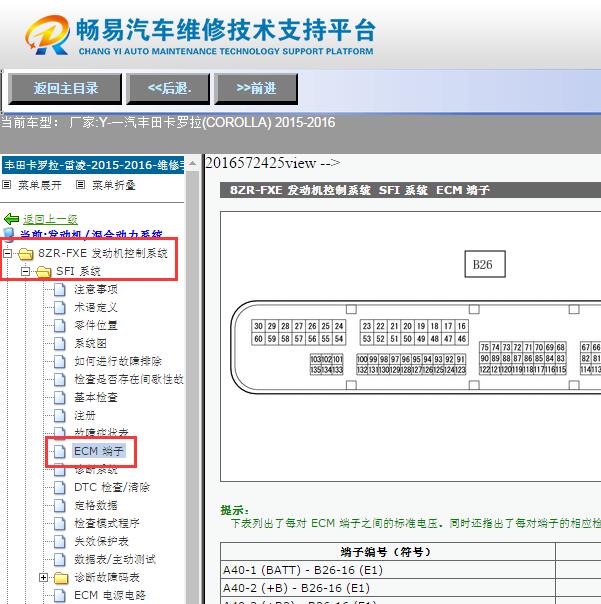The height and width of the screenshot is (604, 601).
Task: Click the document icon beside 失效保护表
Action: click(59, 541)
